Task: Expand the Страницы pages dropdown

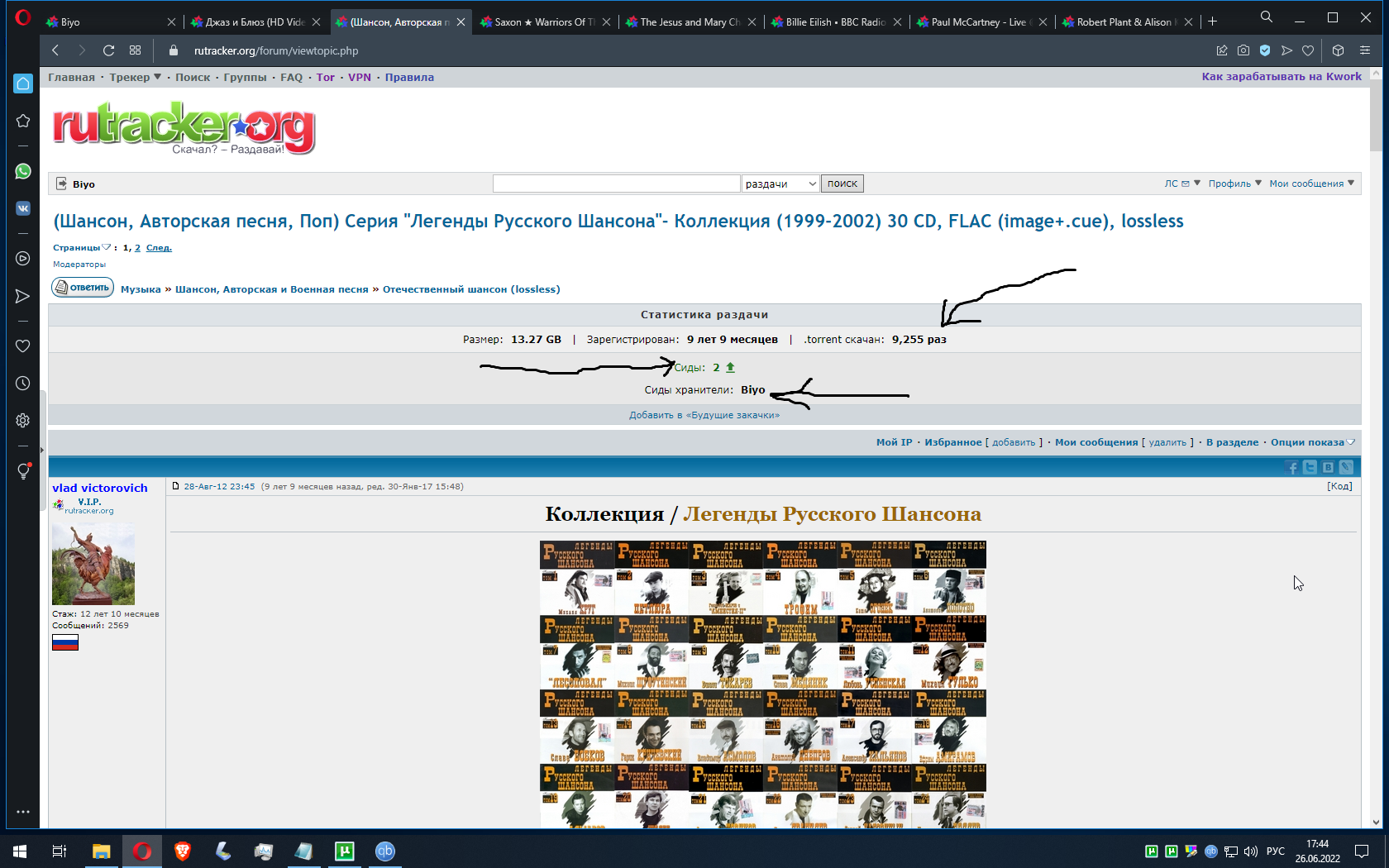Action: 82,247
